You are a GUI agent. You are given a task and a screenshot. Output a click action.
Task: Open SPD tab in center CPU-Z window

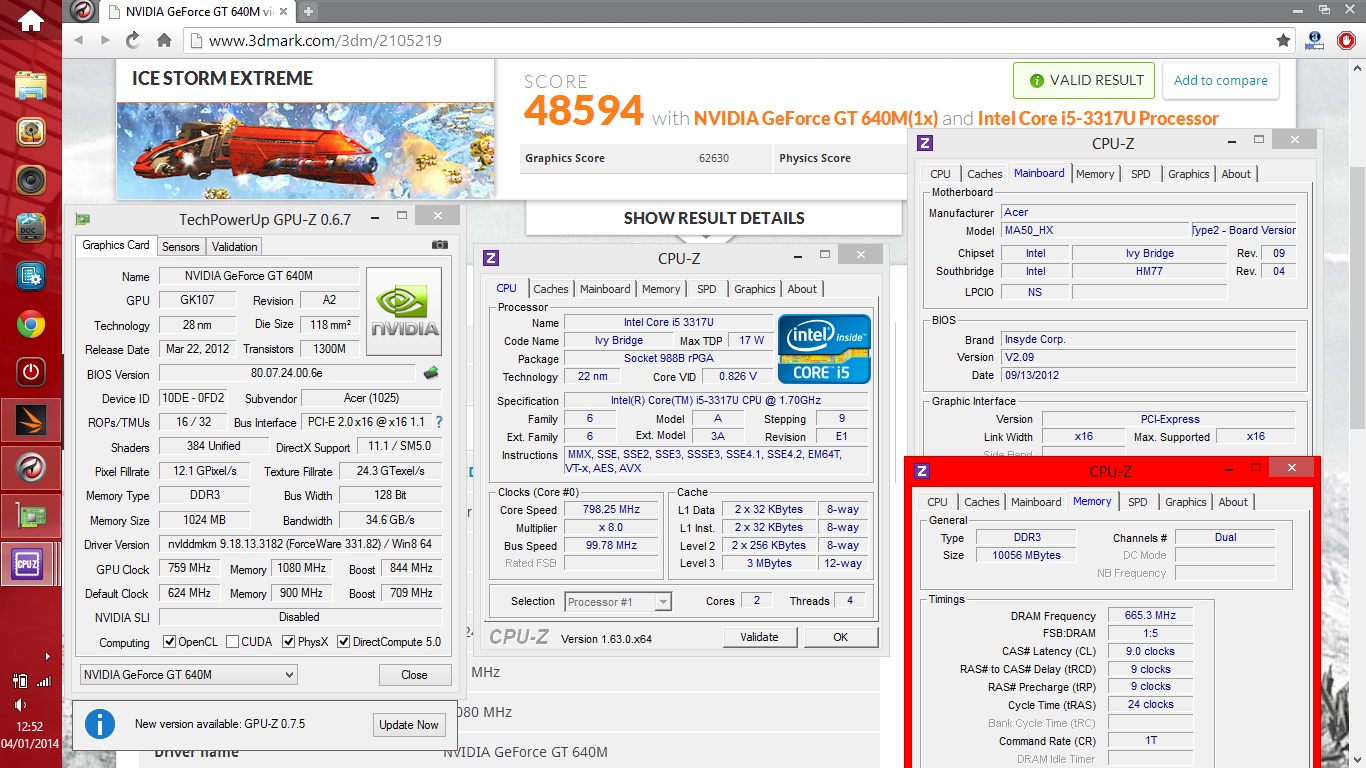[x=707, y=289]
